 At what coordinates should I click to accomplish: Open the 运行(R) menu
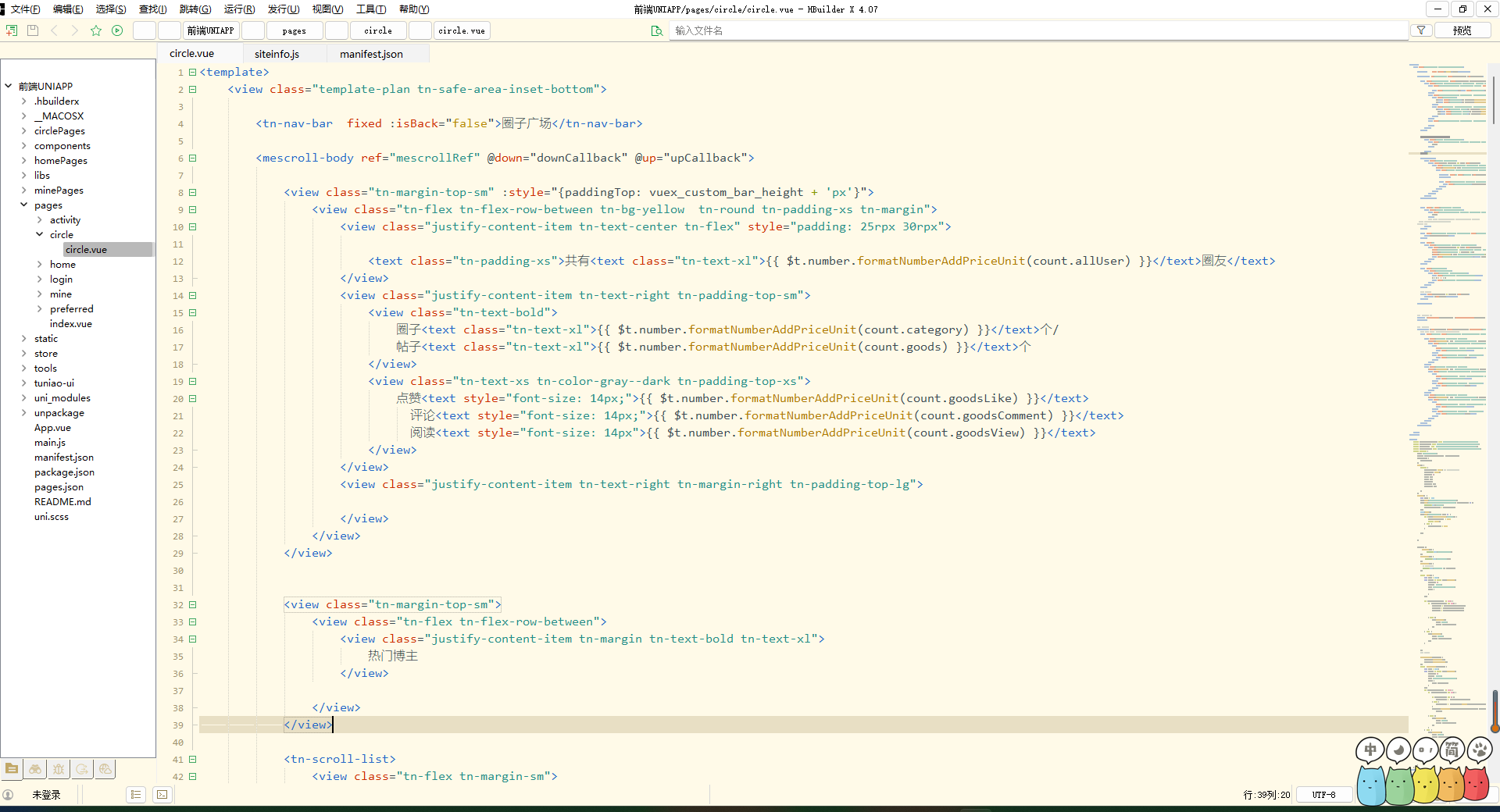pyautogui.click(x=239, y=9)
